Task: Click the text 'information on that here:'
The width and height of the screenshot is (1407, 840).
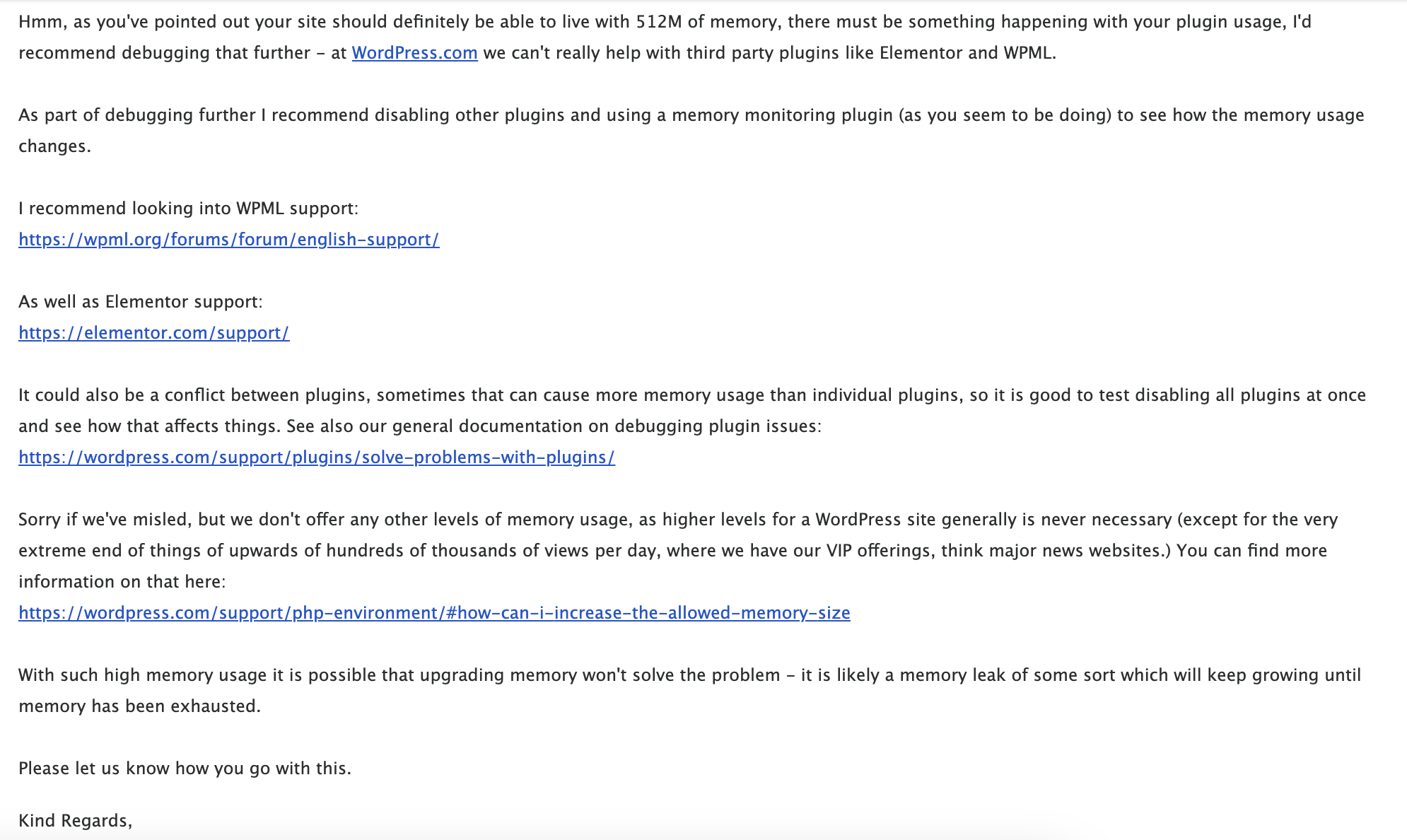Action: coord(122,582)
